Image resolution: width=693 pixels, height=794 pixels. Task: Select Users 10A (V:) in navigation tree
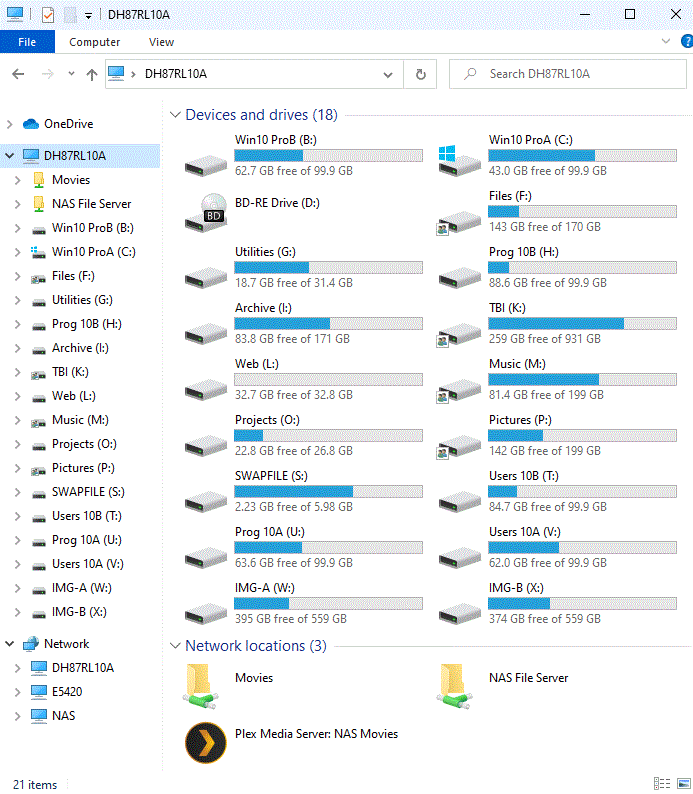pos(88,564)
